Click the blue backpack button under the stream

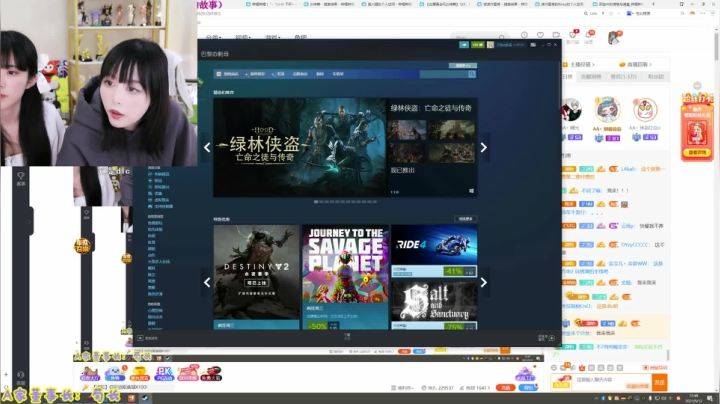point(528,387)
